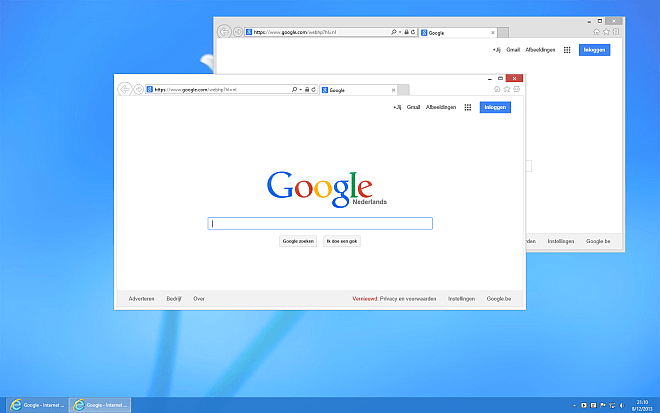Click the Google Nederland logo
This screenshot has width=660, height=413.
[x=326, y=189]
